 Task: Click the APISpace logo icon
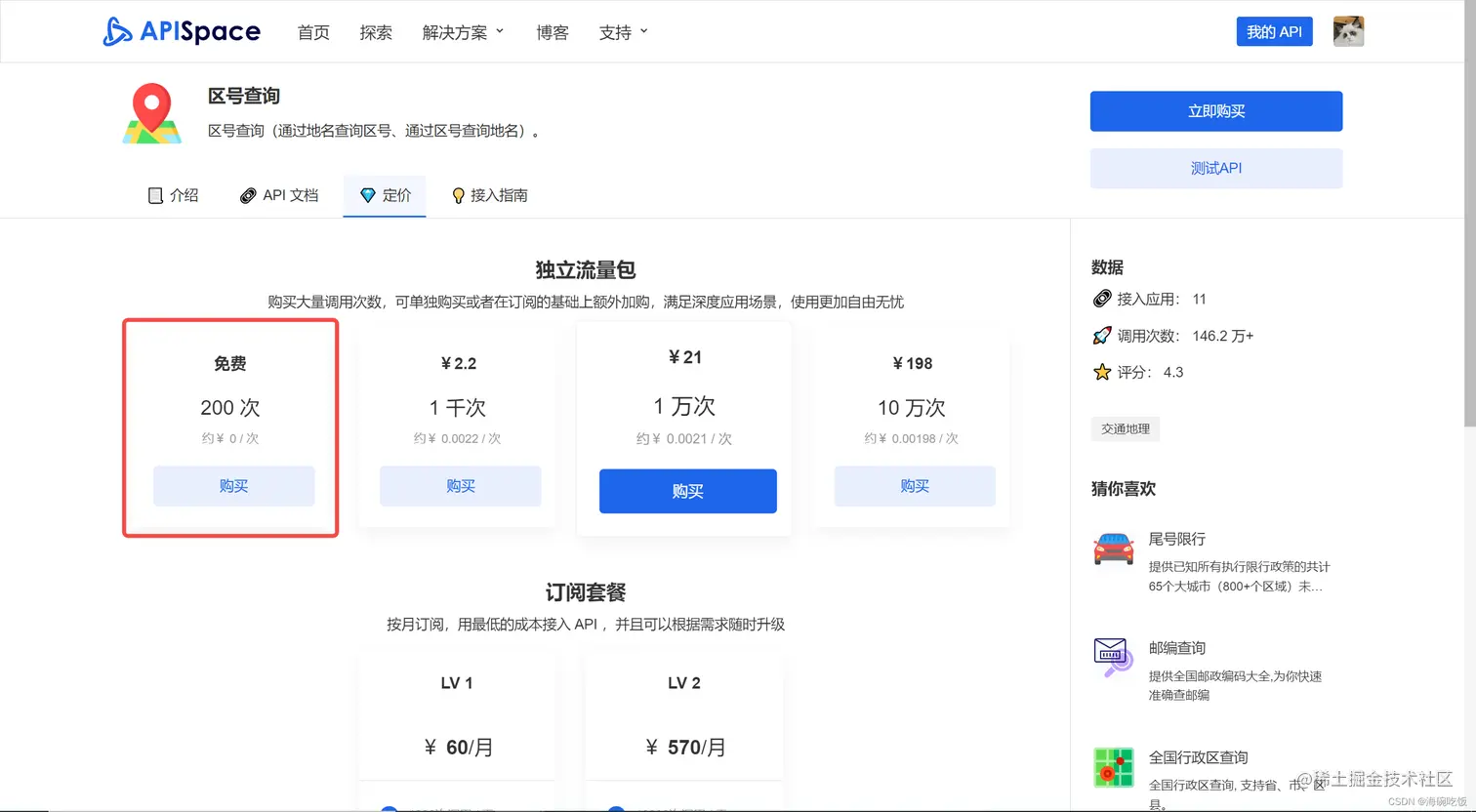(117, 31)
